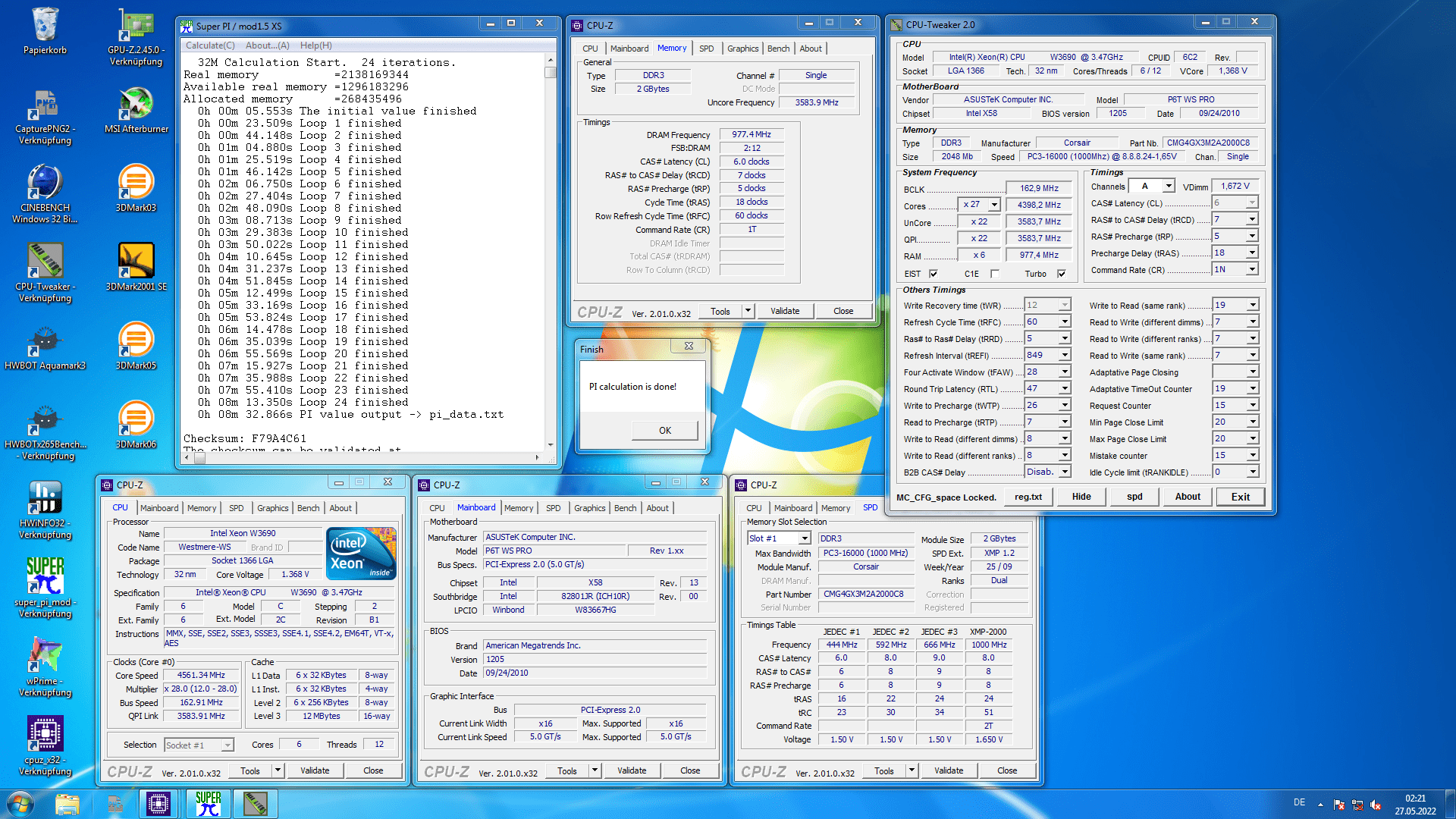Switch to CPU-Z taskbar button
This screenshot has width=1456, height=819.
(158, 804)
